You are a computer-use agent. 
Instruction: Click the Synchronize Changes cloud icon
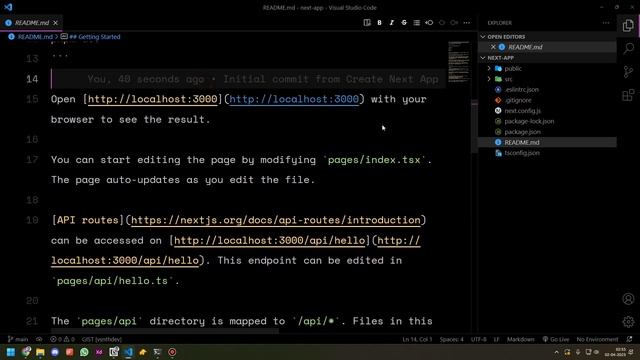[39, 339]
